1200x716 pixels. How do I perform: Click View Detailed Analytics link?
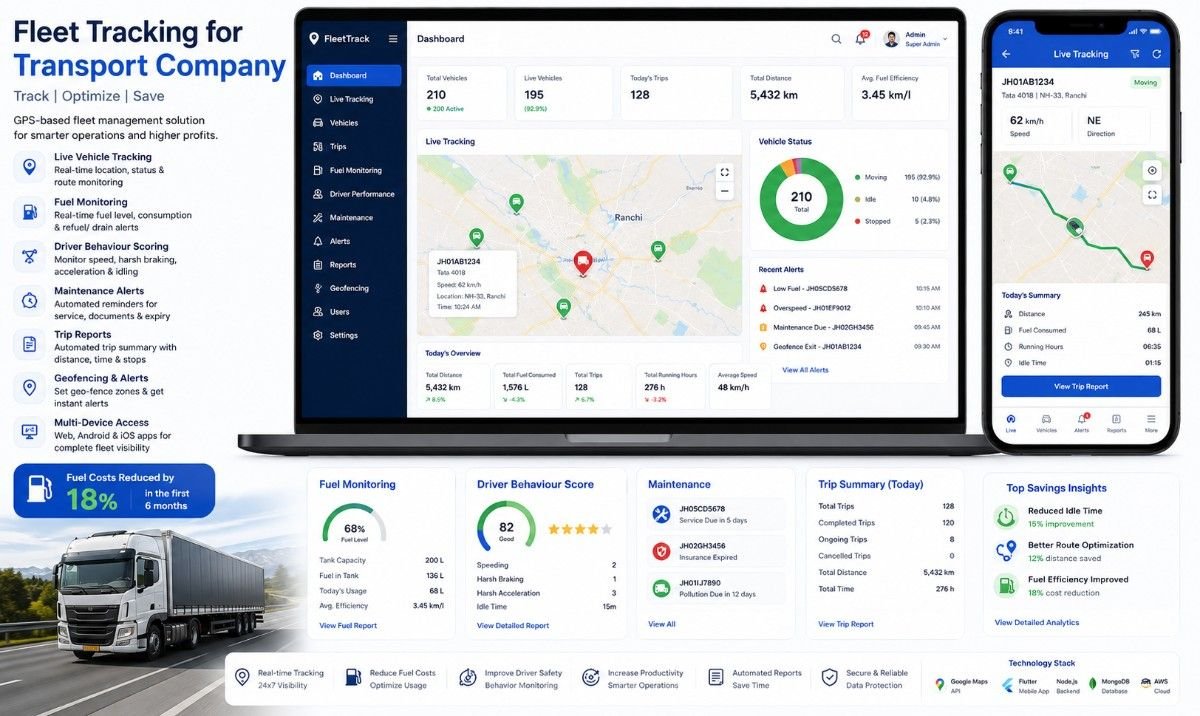[x=1037, y=622]
